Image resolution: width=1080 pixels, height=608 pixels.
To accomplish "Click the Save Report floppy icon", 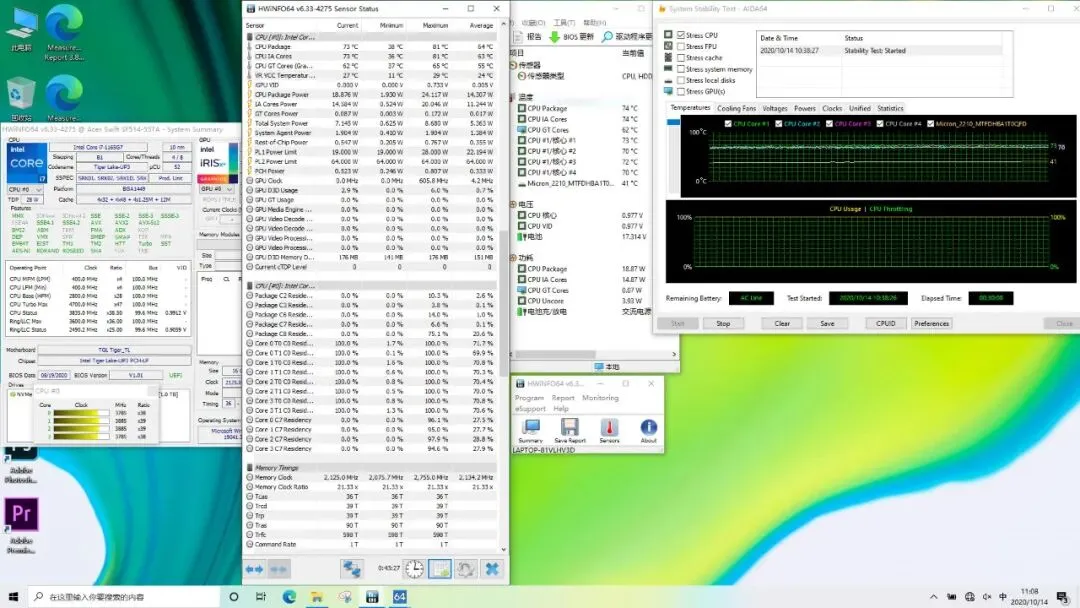I will pyautogui.click(x=570, y=428).
